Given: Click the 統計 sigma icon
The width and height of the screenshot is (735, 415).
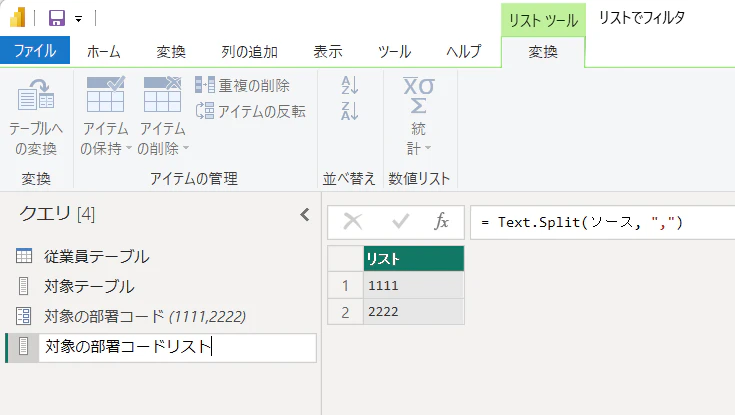Looking at the screenshot, I should (419, 95).
